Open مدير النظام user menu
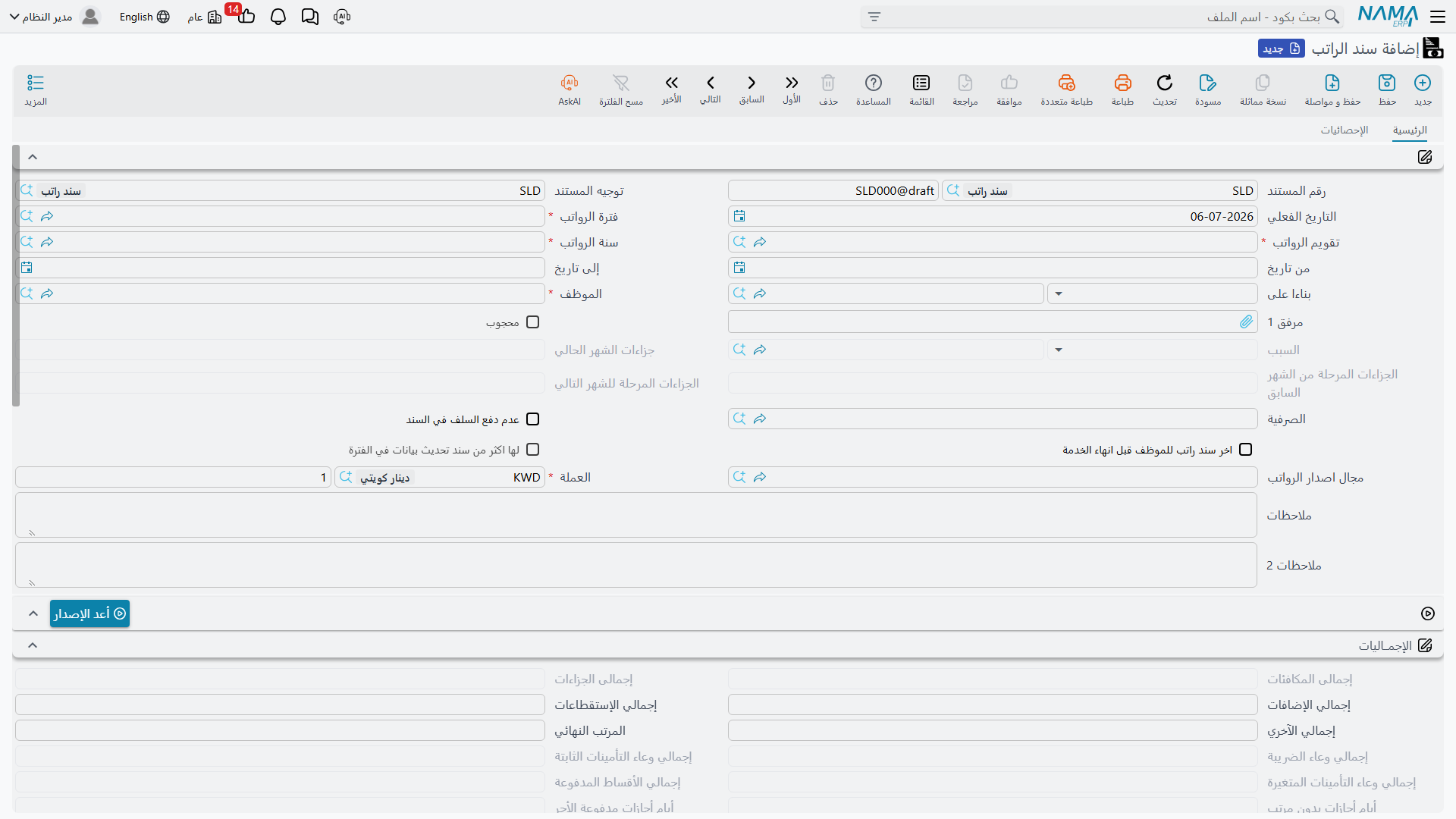The image size is (1456, 819). point(54,17)
